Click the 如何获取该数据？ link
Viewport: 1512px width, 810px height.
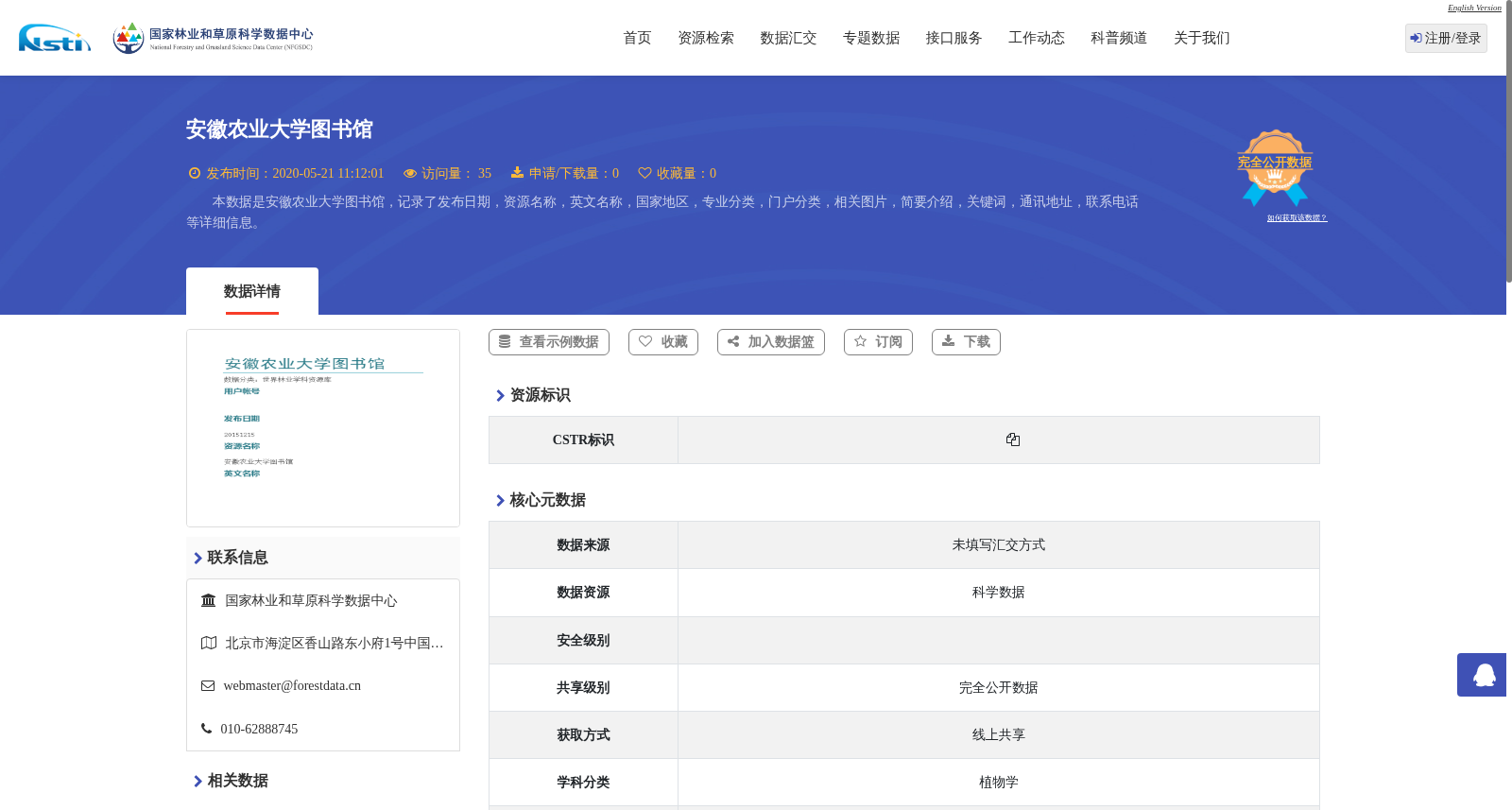pyautogui.click(x=1297, y=218)
